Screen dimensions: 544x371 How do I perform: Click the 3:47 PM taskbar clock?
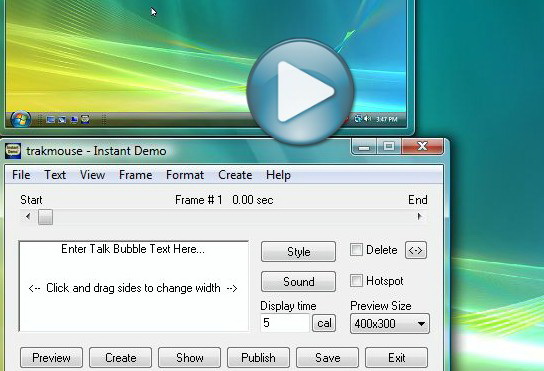point(387,119)
